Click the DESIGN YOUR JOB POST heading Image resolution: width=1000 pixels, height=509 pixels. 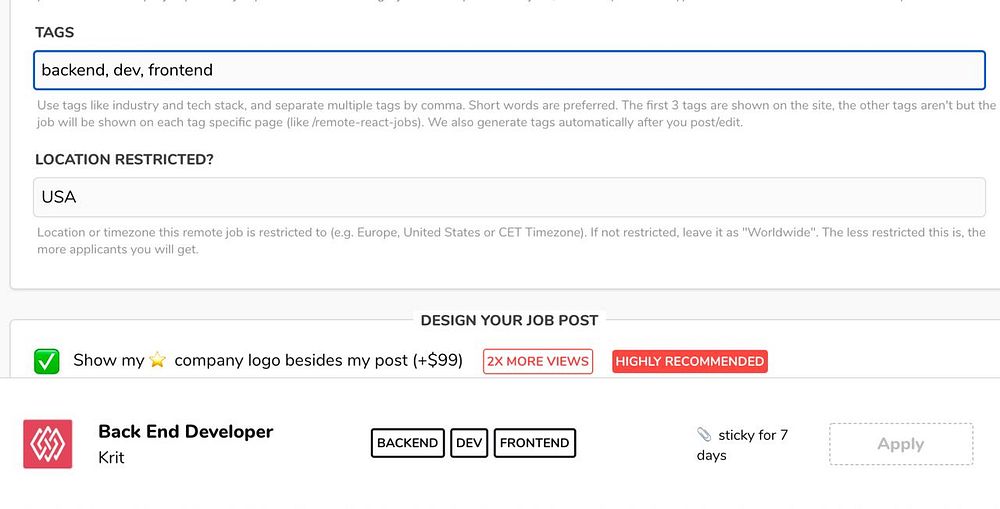tap(509, 320)
